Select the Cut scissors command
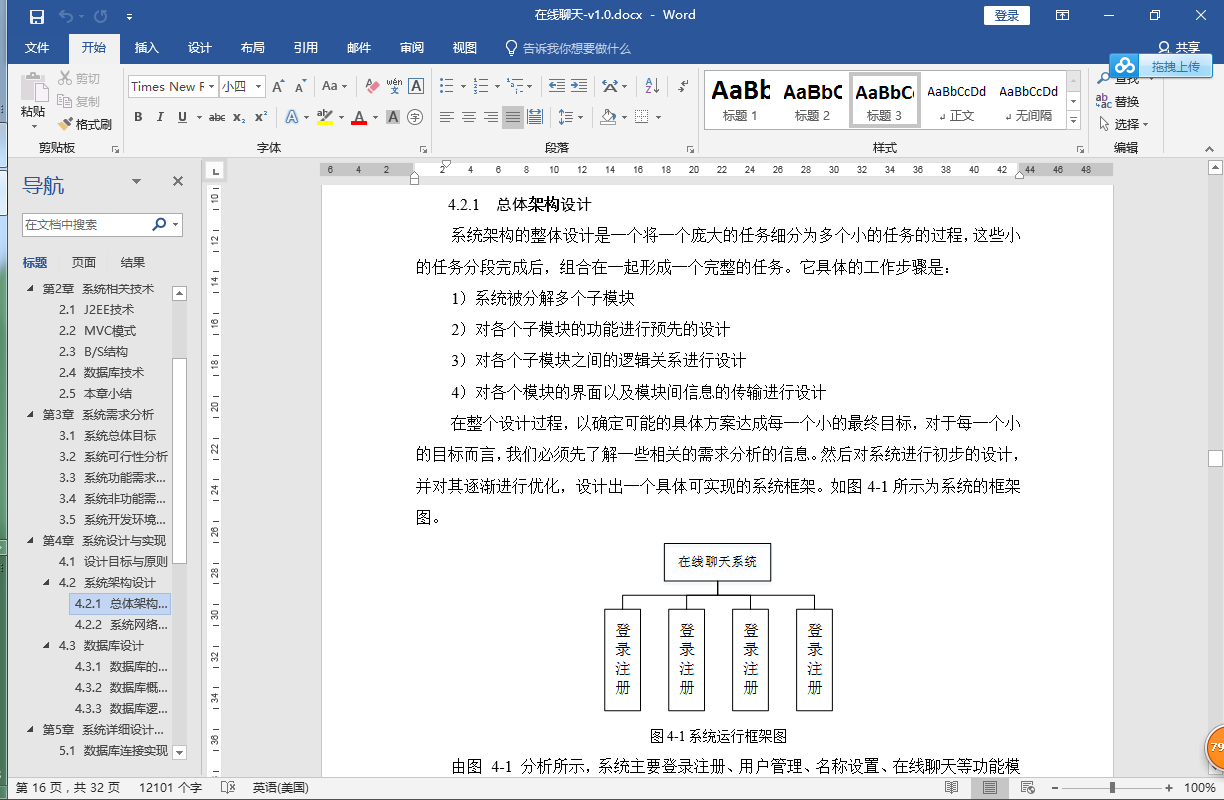The image size is (1224, 800). coord(79,79)
